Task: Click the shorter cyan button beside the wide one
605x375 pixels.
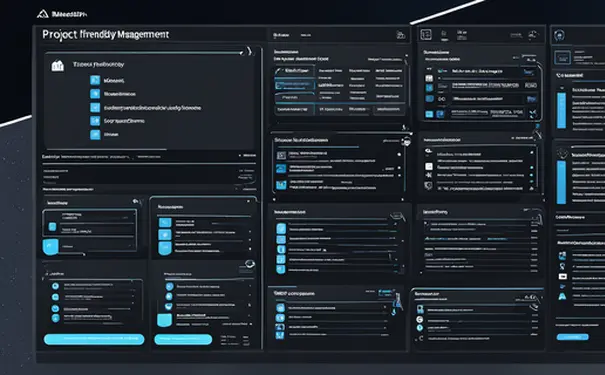Action: click(183, 339)
